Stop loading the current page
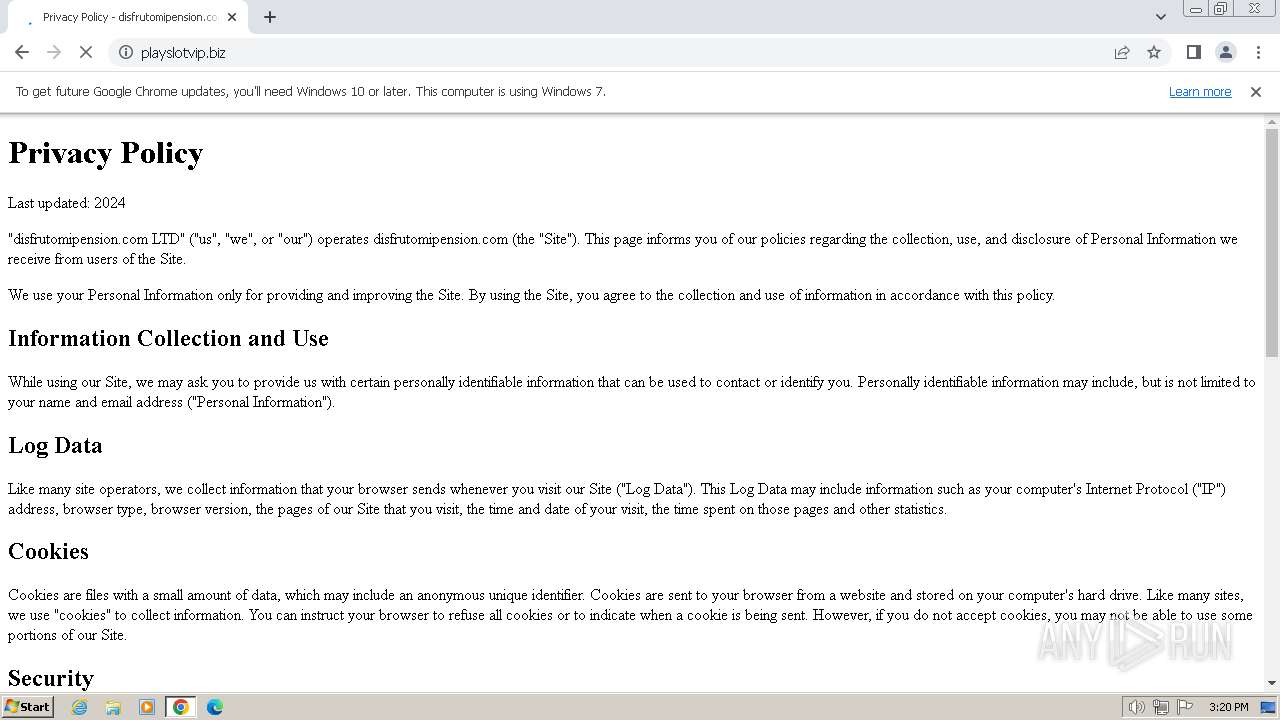 tap(86, 52)
